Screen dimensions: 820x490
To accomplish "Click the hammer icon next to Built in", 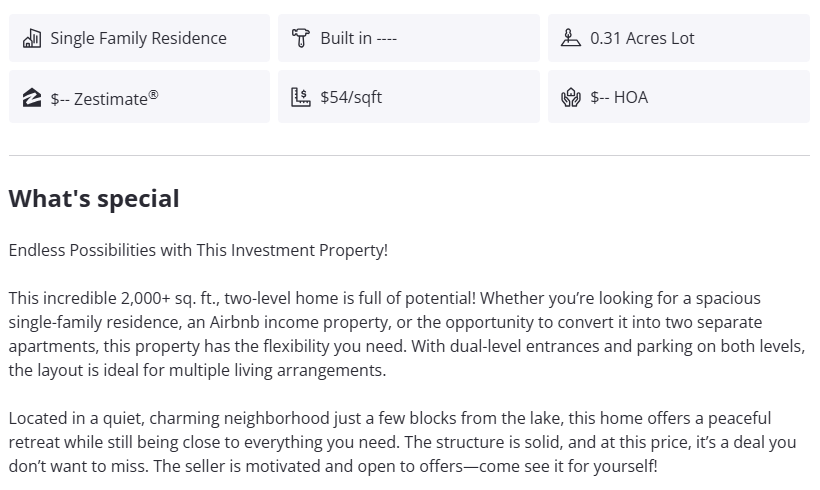I will point(300,39).
